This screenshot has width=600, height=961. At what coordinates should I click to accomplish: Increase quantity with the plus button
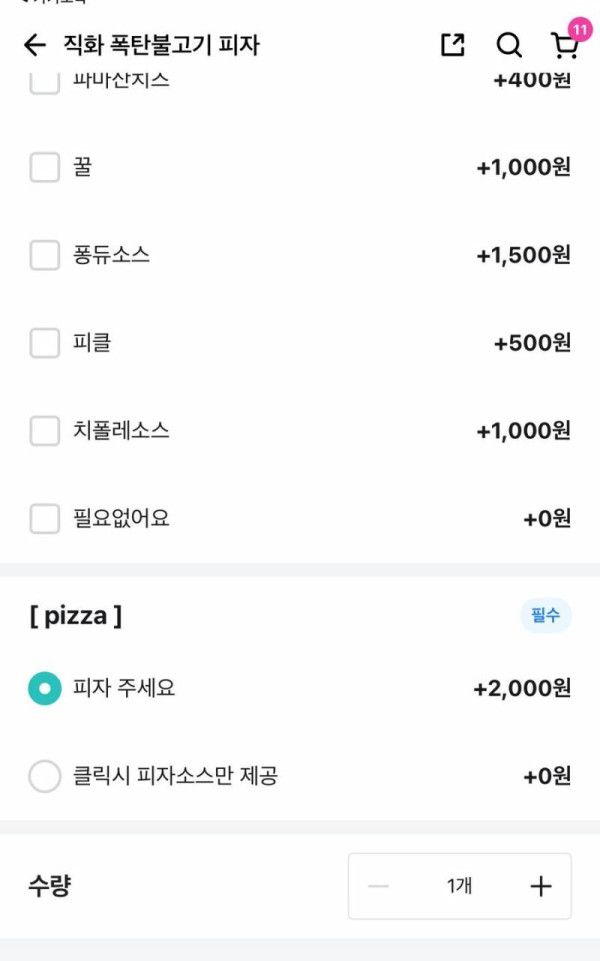(x=541, y=885)
